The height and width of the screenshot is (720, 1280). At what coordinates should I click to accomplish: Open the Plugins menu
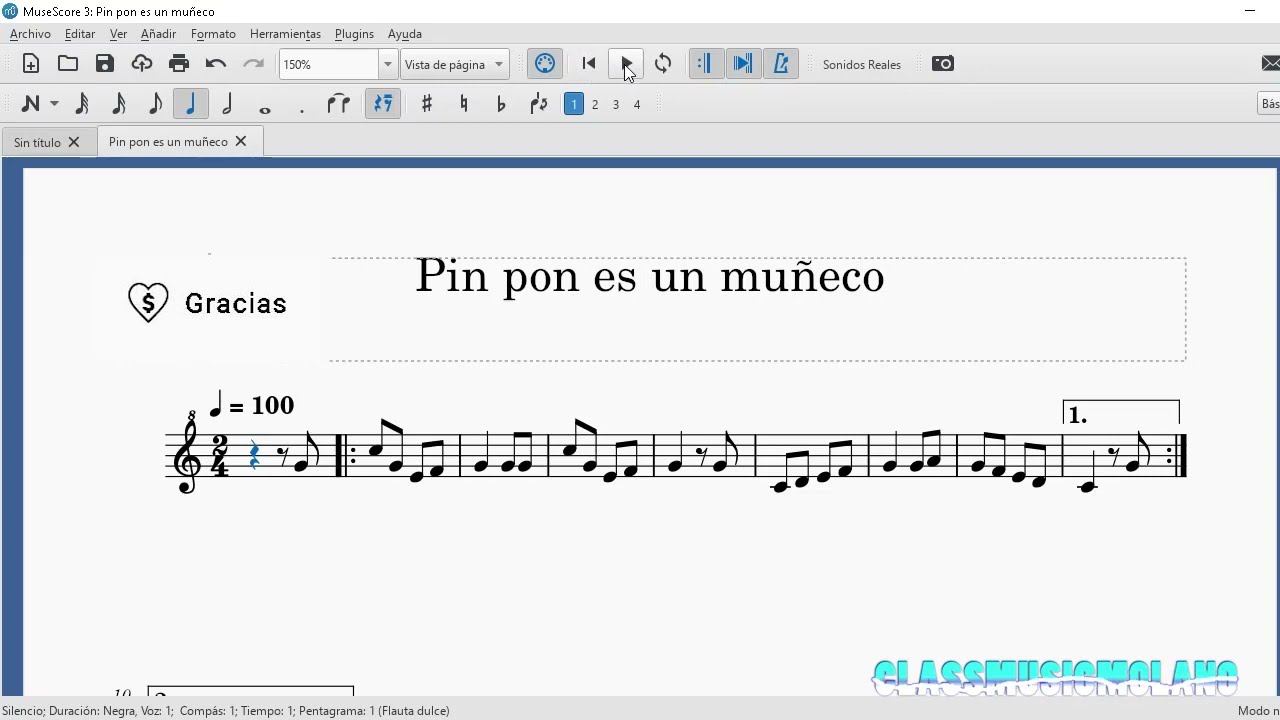coord(354,34)
